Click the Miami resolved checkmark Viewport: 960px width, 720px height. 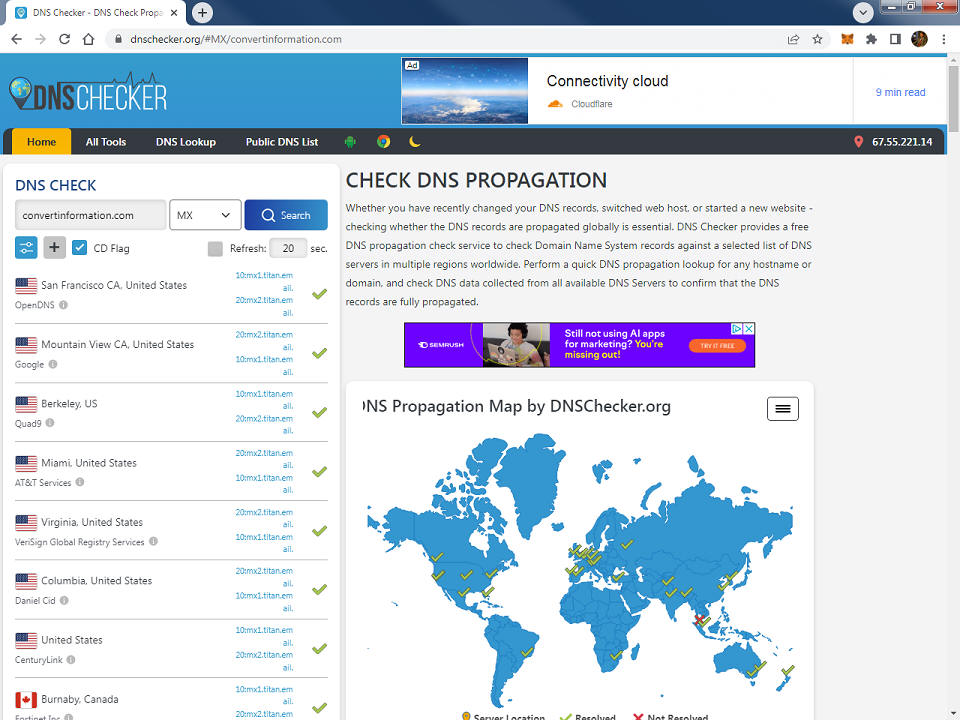pos(319,471)
